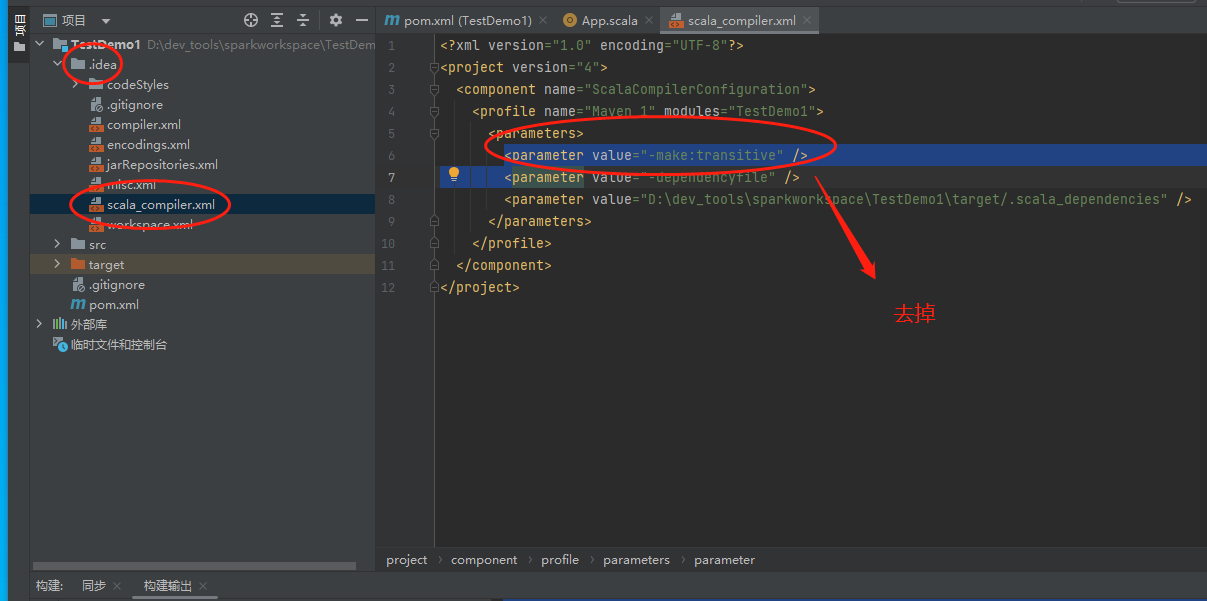Expand the src folder

tap(58, 245)
